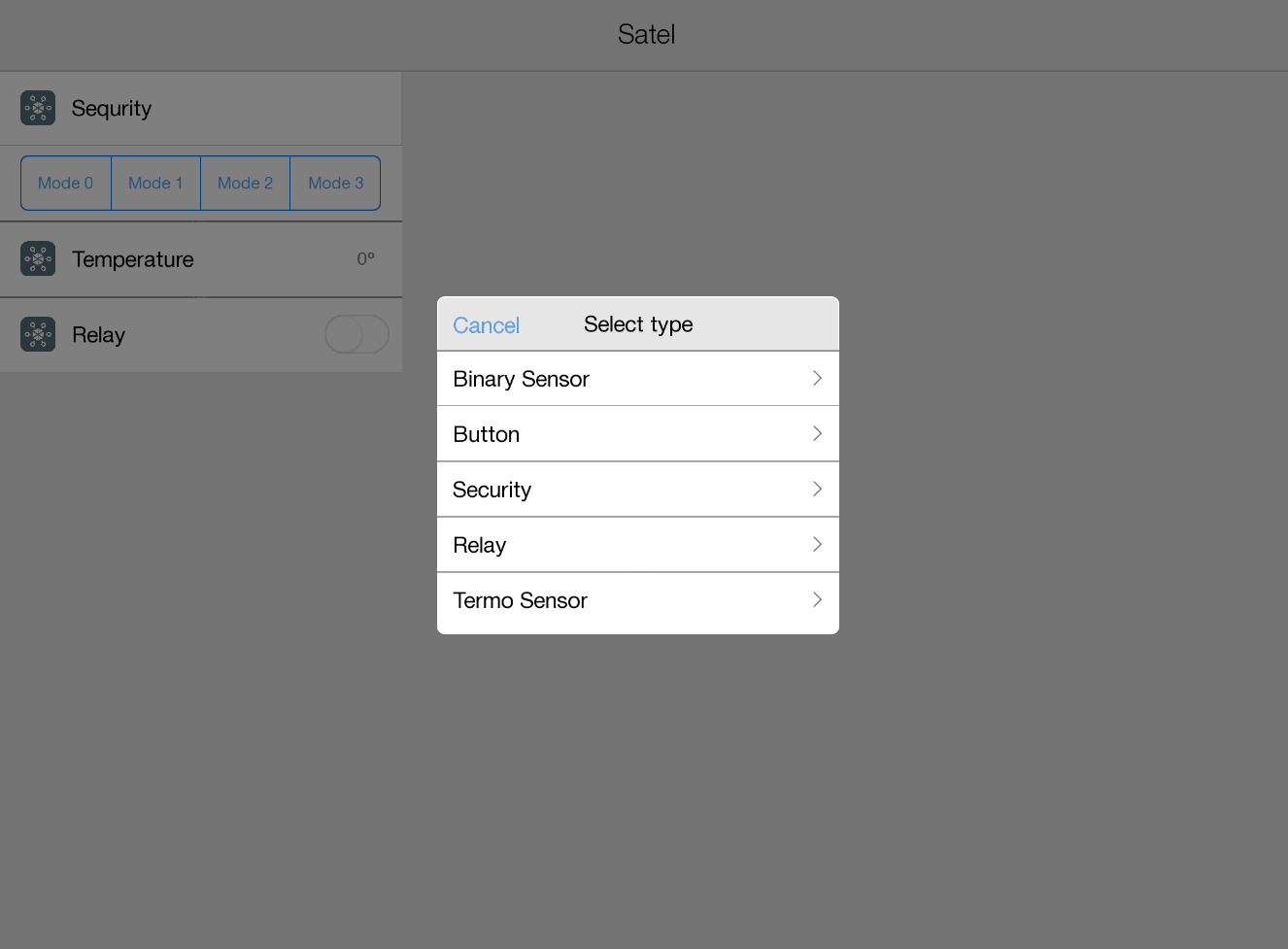Choose Mode 3 security mode

pyautogui.click(x=335, y=184)
